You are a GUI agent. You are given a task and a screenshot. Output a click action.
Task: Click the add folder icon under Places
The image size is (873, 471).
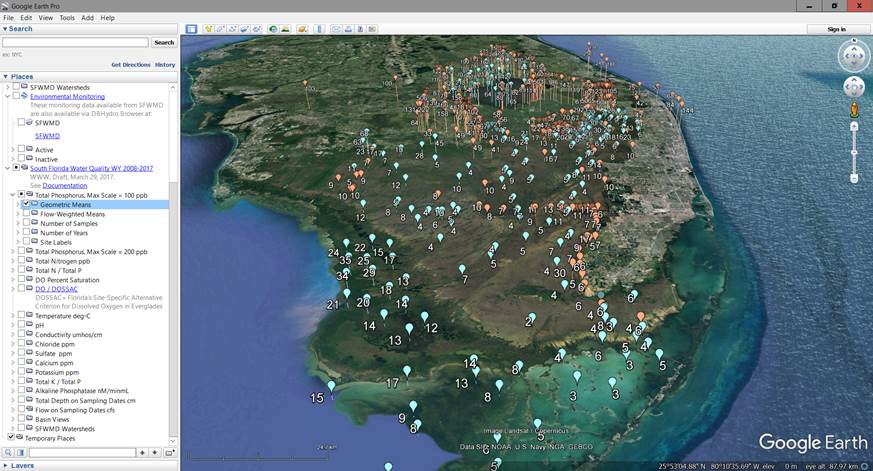tap(170, 453)
